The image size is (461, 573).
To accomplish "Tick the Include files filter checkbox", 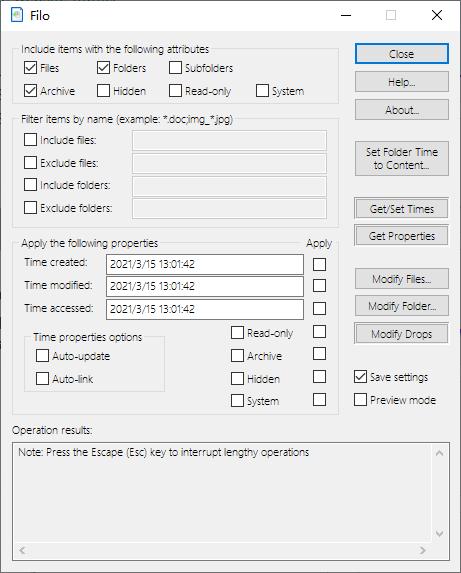I will 30,140.
